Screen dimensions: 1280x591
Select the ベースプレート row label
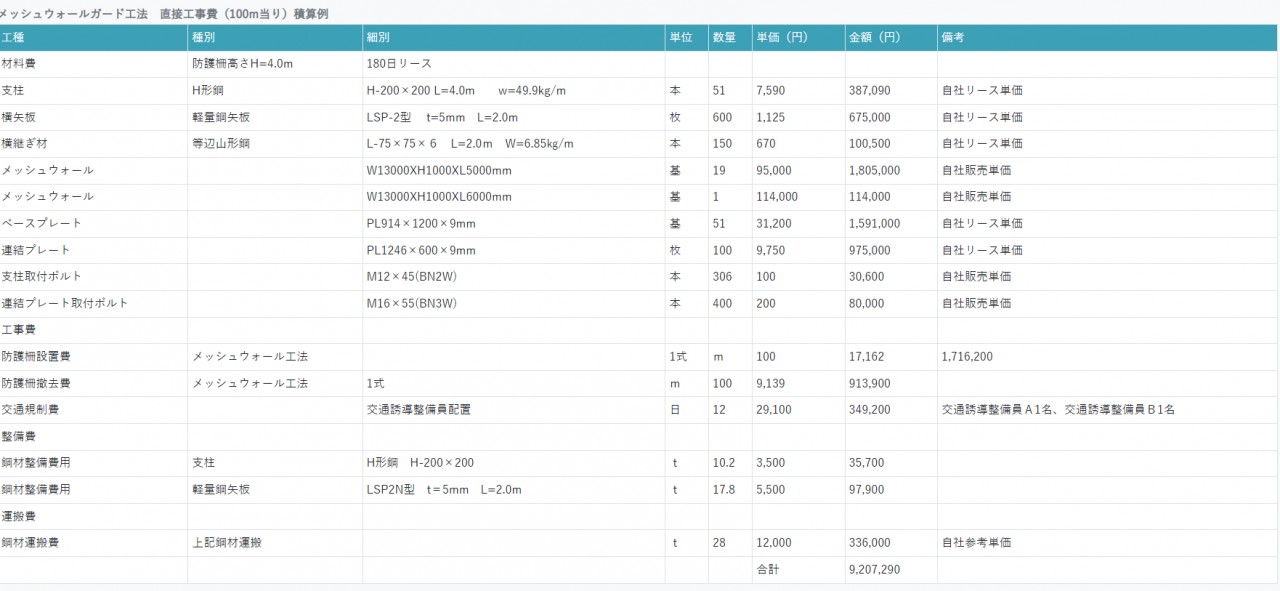pos(42,223)
